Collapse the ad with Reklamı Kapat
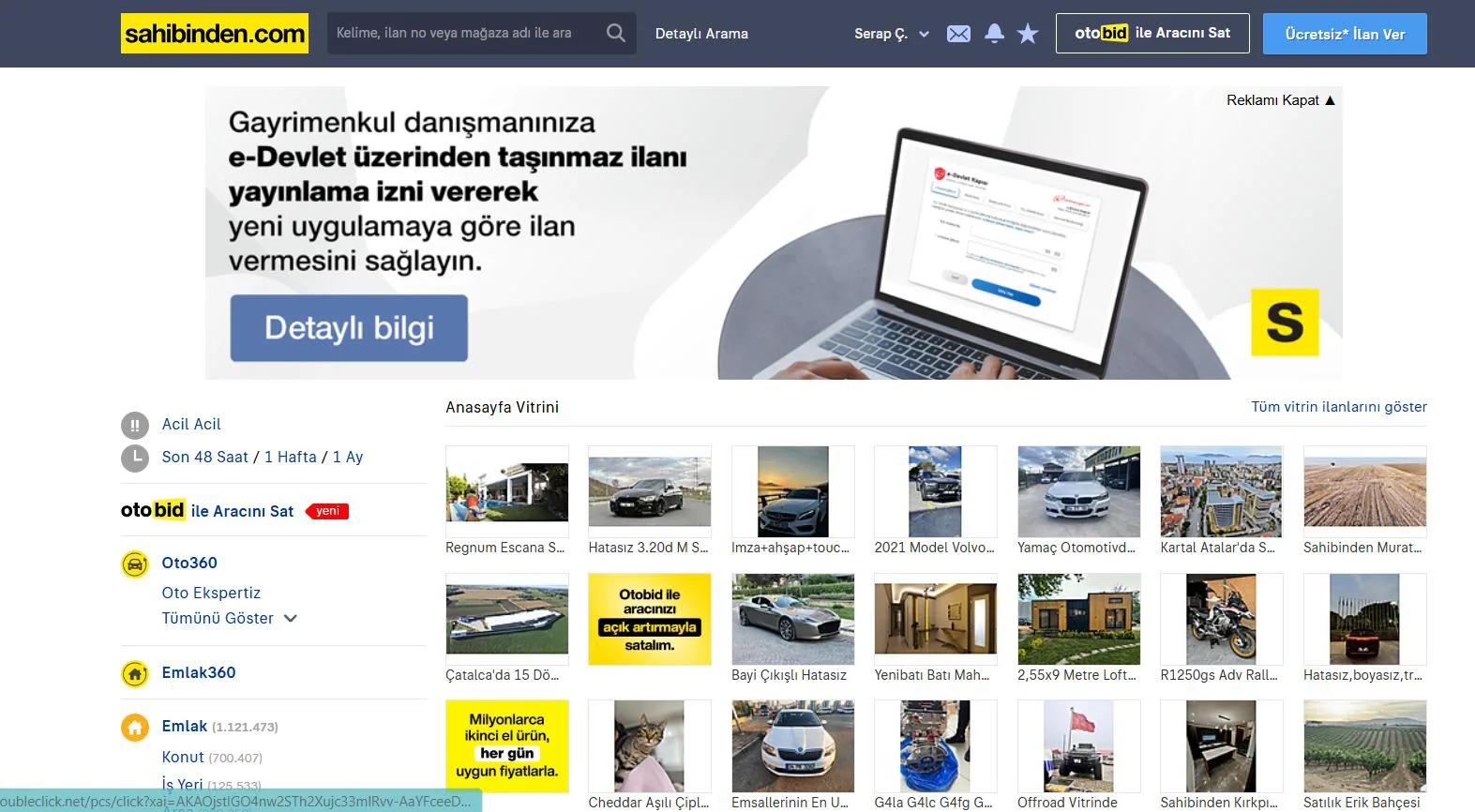The width and height of the screenshot is (1475, 812). tap(1280, 100)
